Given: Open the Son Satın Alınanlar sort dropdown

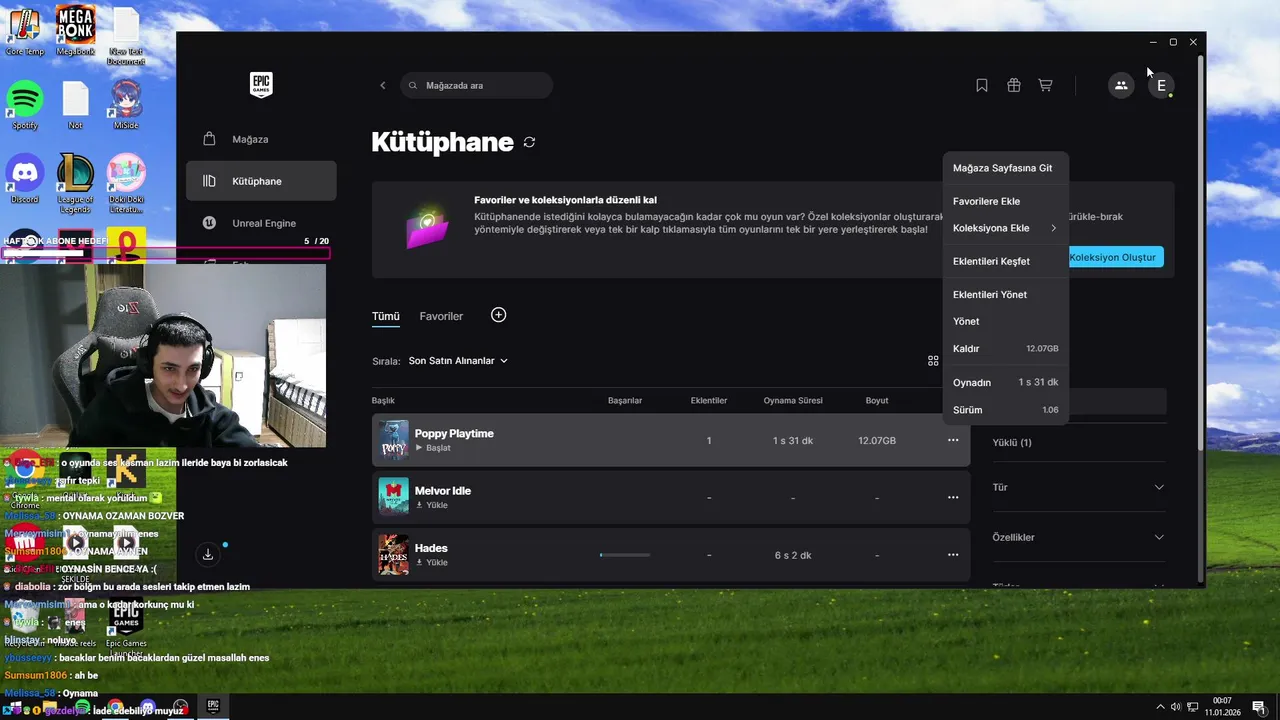Looking at the screenshot, I should [458, 361].
